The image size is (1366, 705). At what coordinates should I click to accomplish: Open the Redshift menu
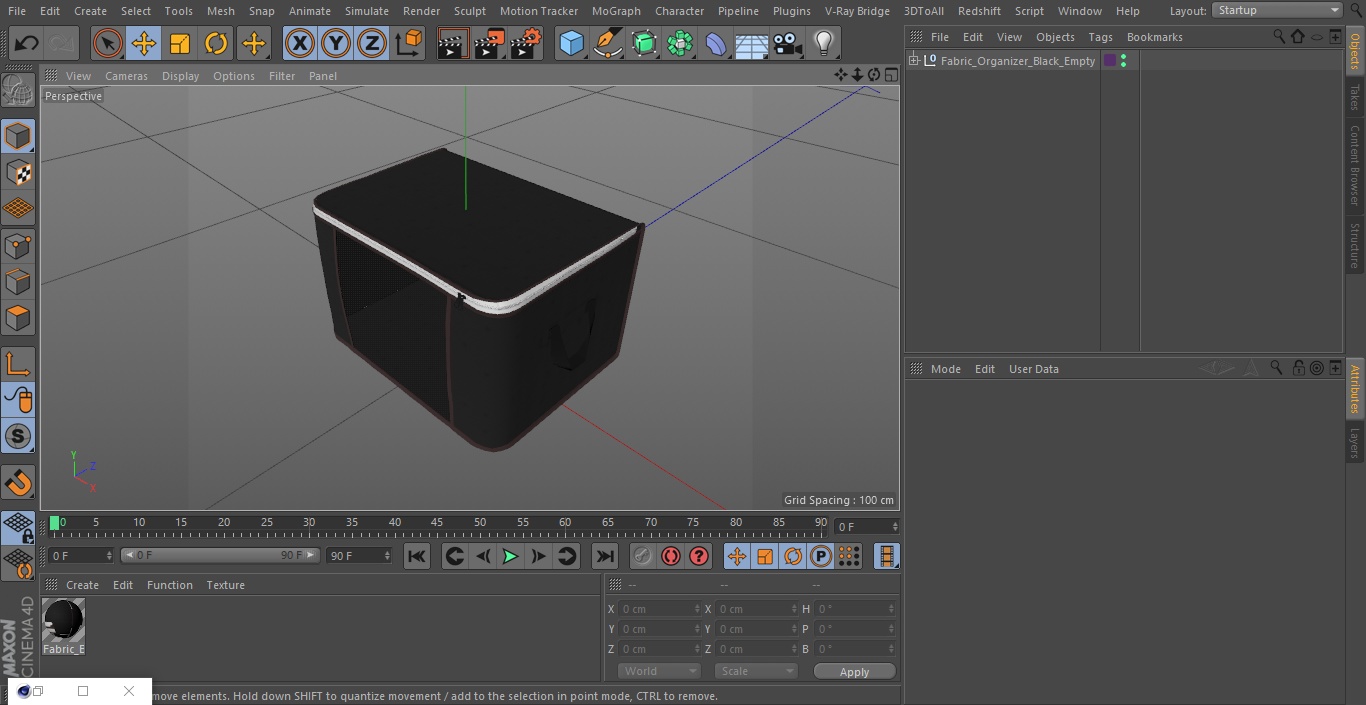tap(979, 11)
